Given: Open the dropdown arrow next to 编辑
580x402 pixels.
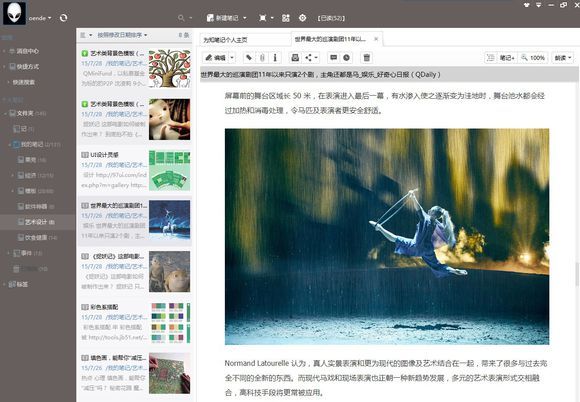Looking at the screenshot, I should click(232, 58).
